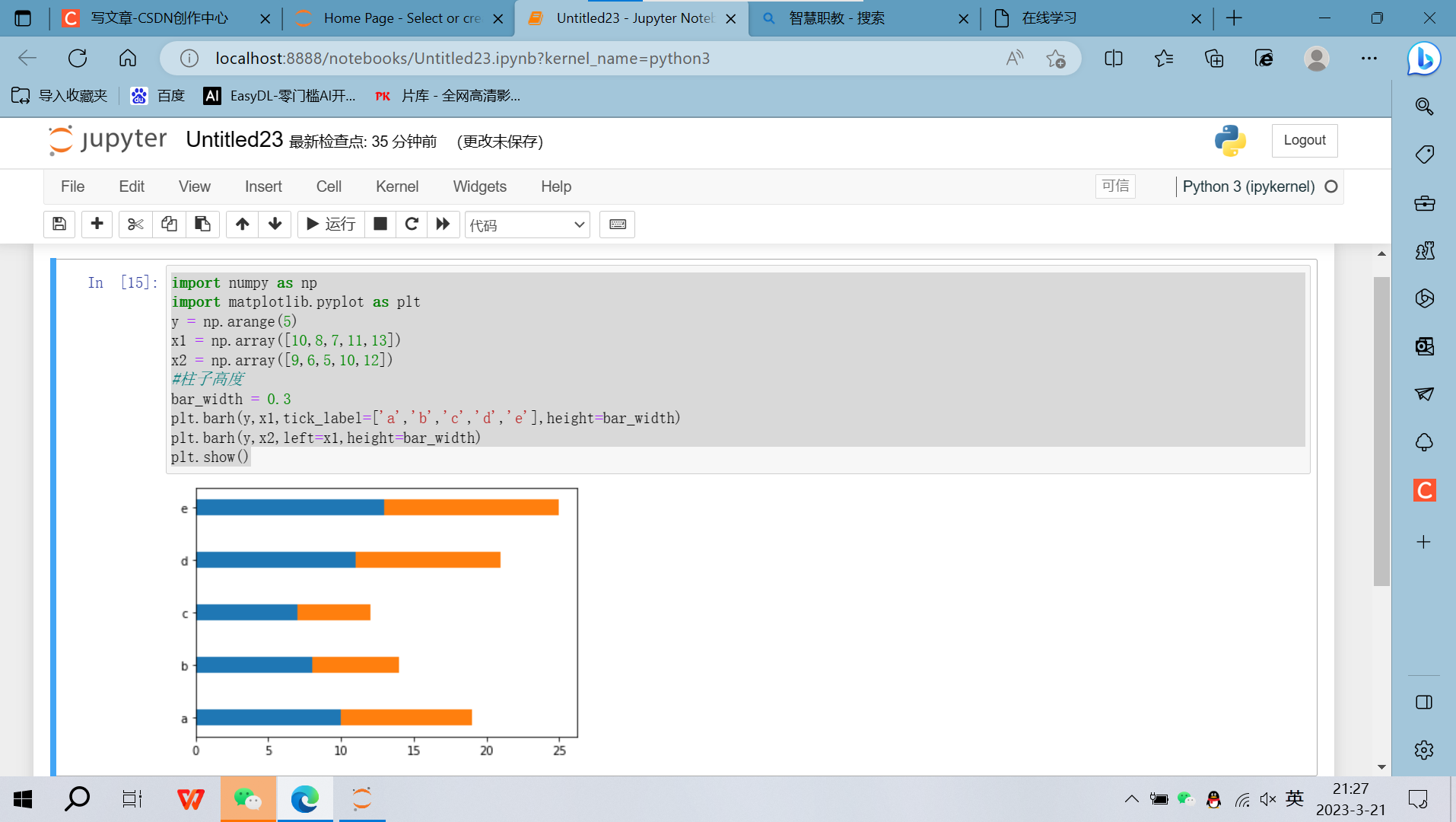This screenshot has width=1456, height=822.
Task: Open the Cell menu
Action: [328, 186]
